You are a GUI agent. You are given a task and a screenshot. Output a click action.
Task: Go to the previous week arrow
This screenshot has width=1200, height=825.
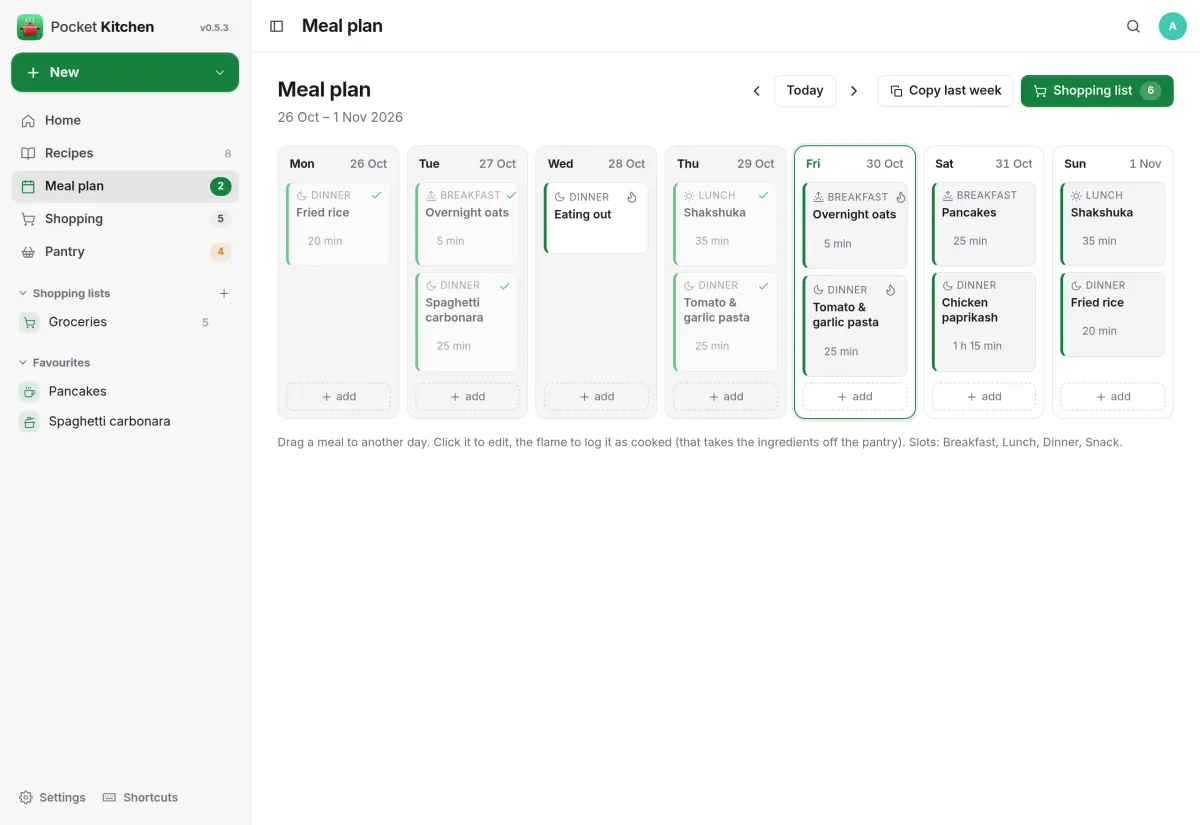757,91
